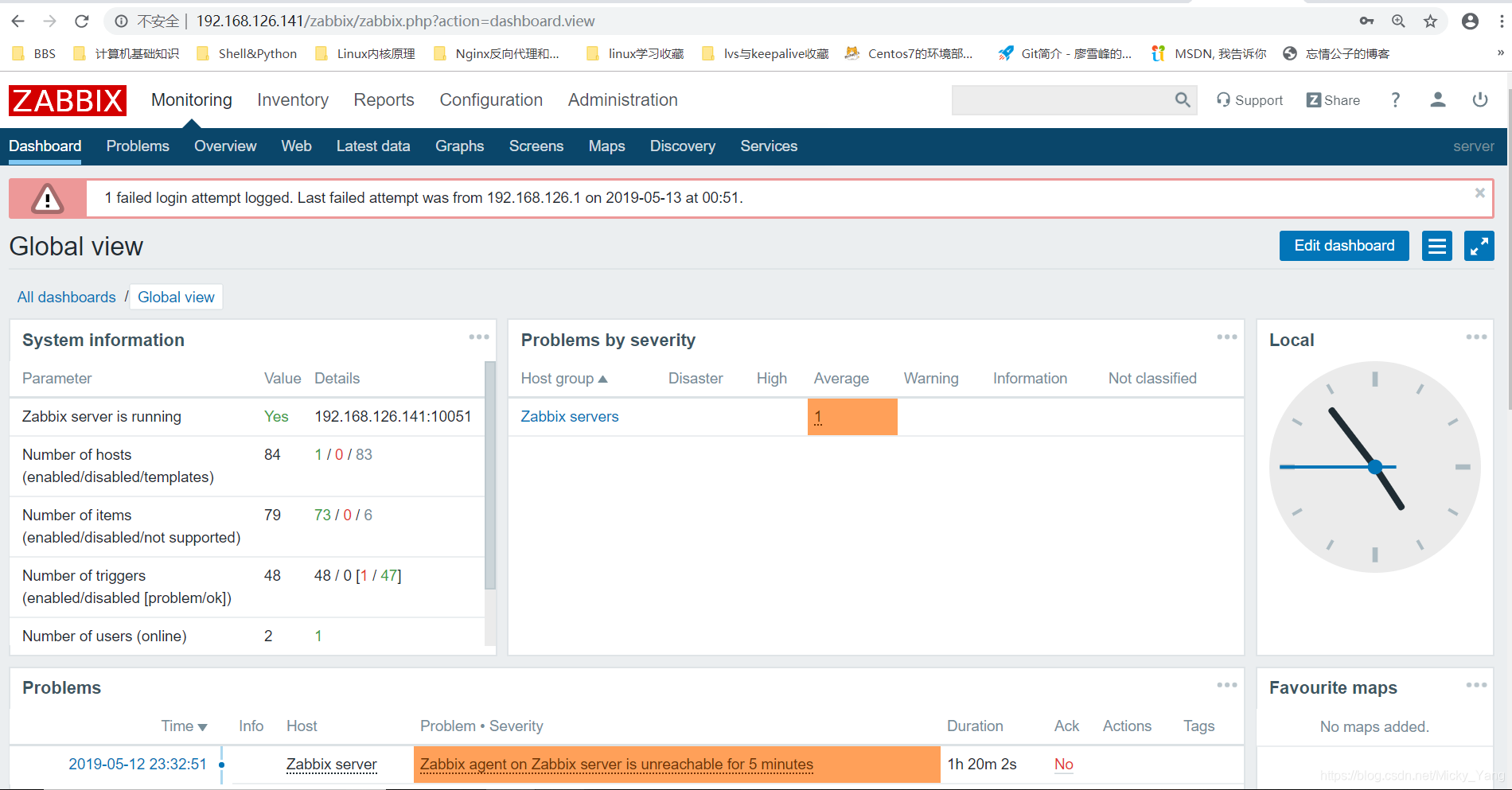
Task: Click the browser address bar URL
Action: coord(396,21)
